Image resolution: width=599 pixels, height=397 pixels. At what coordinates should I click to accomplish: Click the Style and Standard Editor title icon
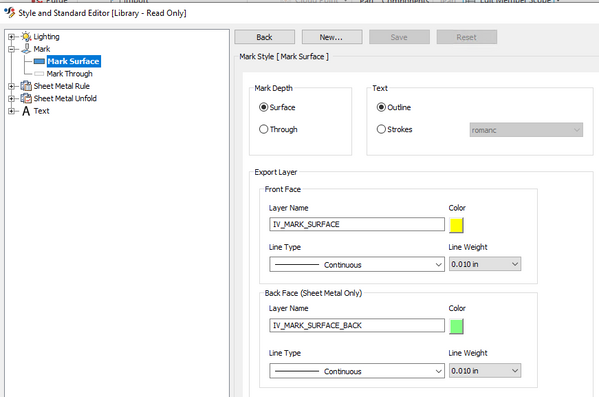(9, 13)
